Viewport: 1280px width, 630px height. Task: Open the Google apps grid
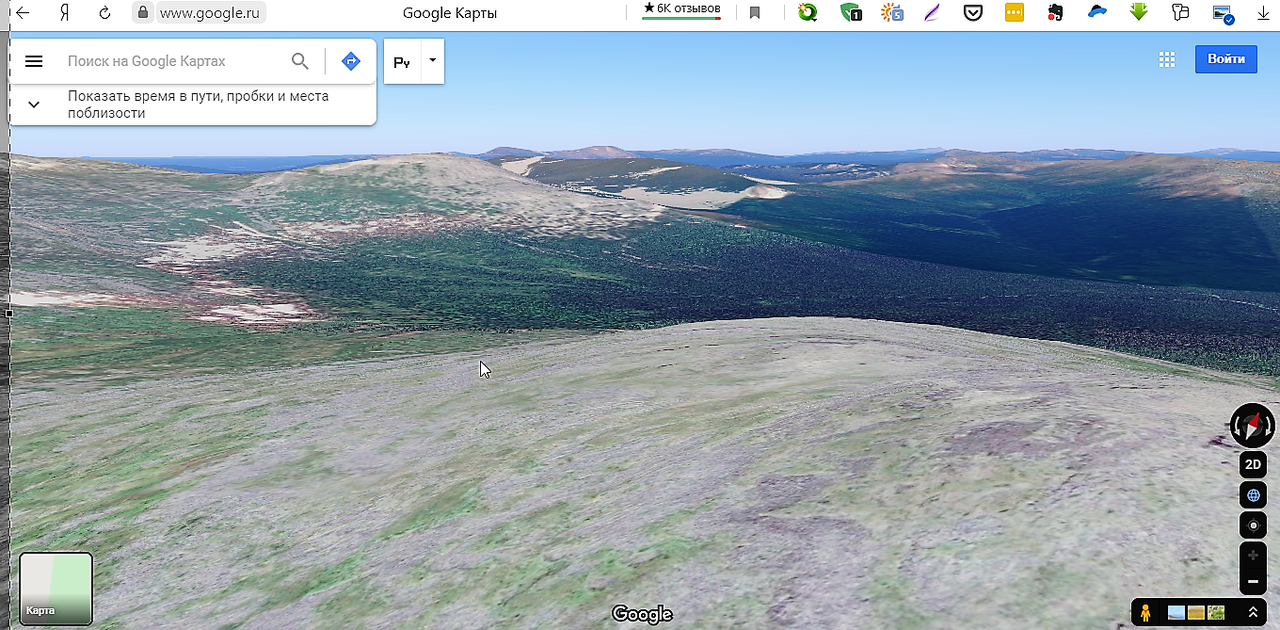tap(1166, 59)
